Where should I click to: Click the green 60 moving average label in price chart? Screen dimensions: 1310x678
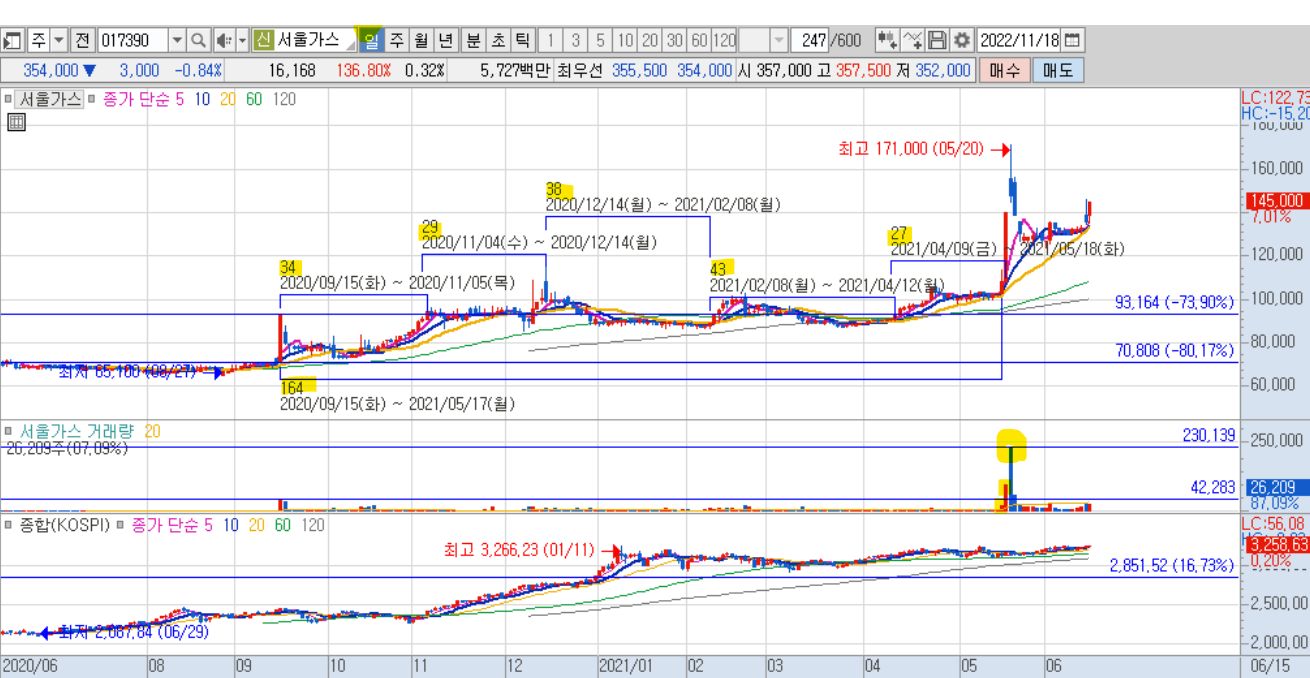[x=254, y=100]
